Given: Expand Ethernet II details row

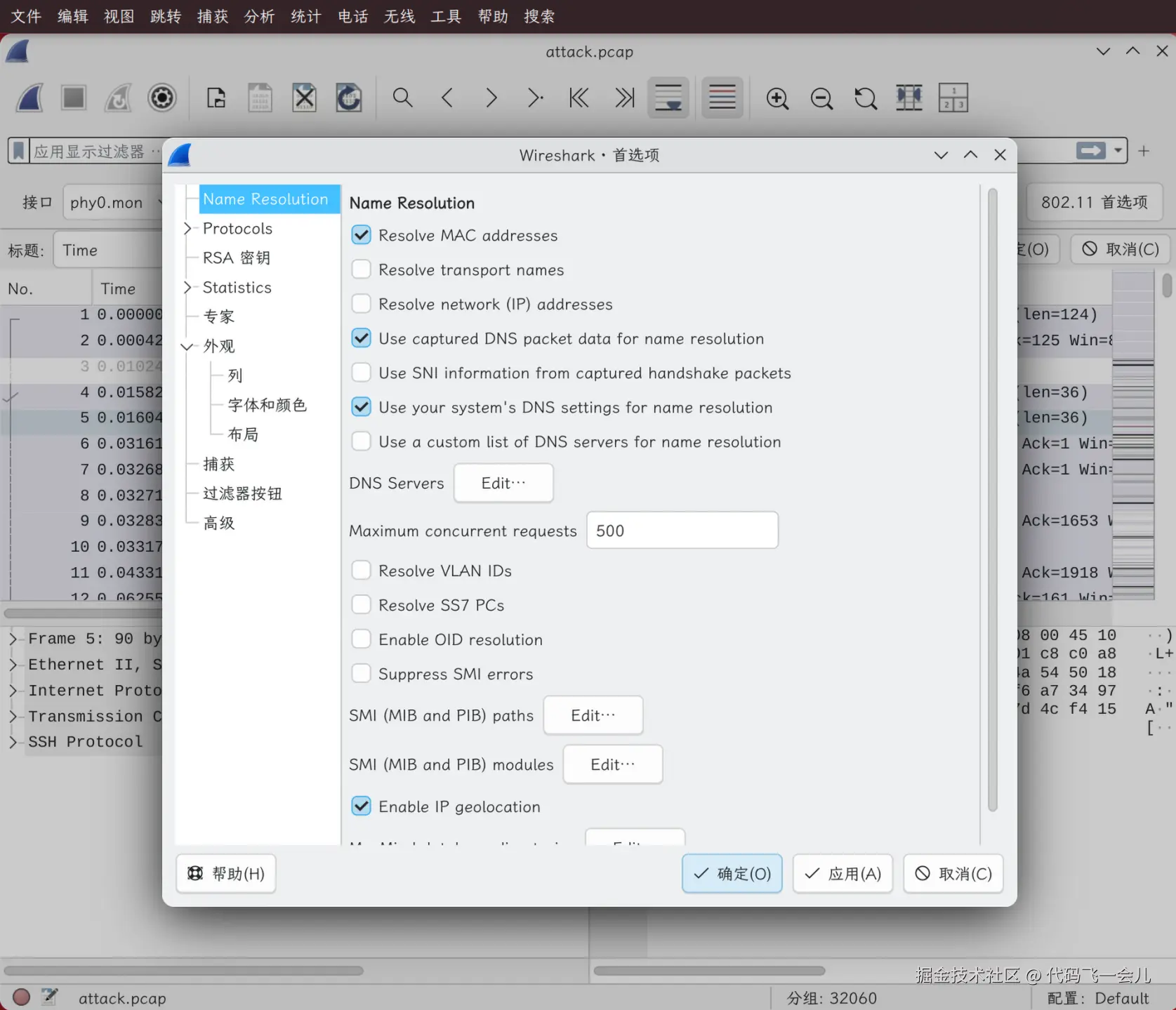Looking at the screenshot, I should click(13, 664).
